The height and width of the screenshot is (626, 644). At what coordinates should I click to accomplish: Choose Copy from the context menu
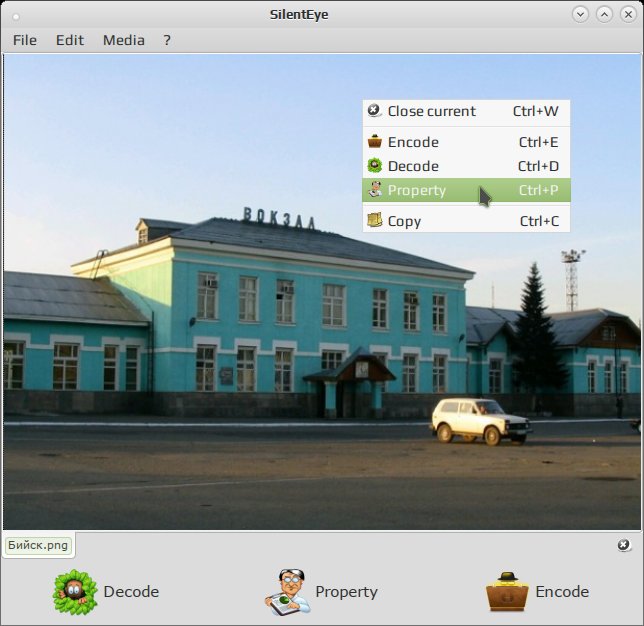click(x=466, y=221)
